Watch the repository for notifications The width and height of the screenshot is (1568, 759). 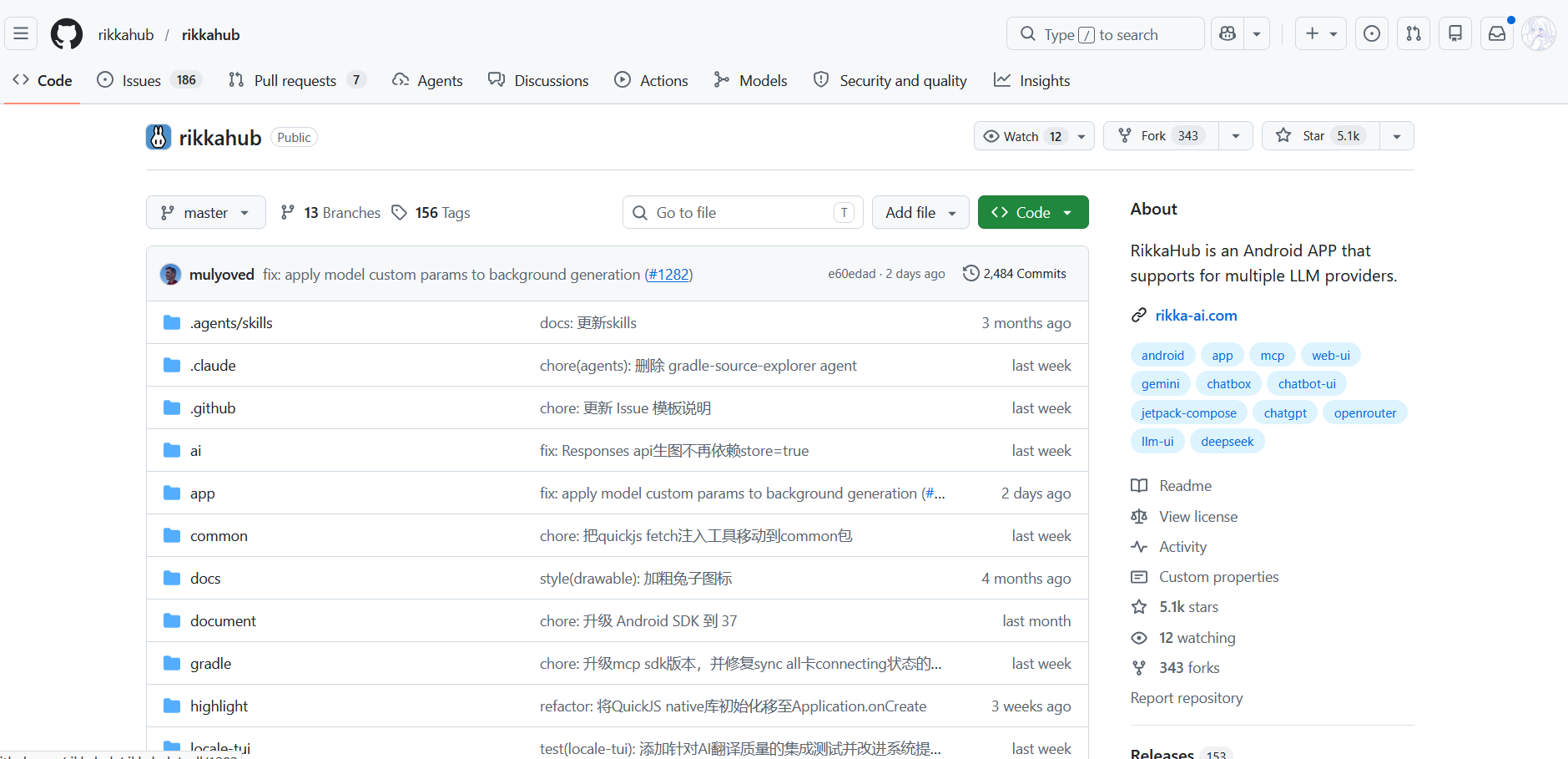1034,136
